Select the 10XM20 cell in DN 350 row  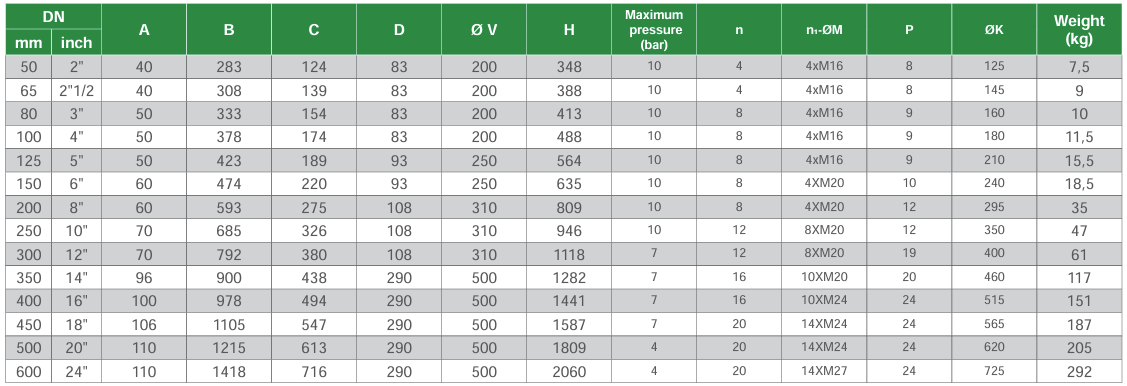(x=824, y=277)
